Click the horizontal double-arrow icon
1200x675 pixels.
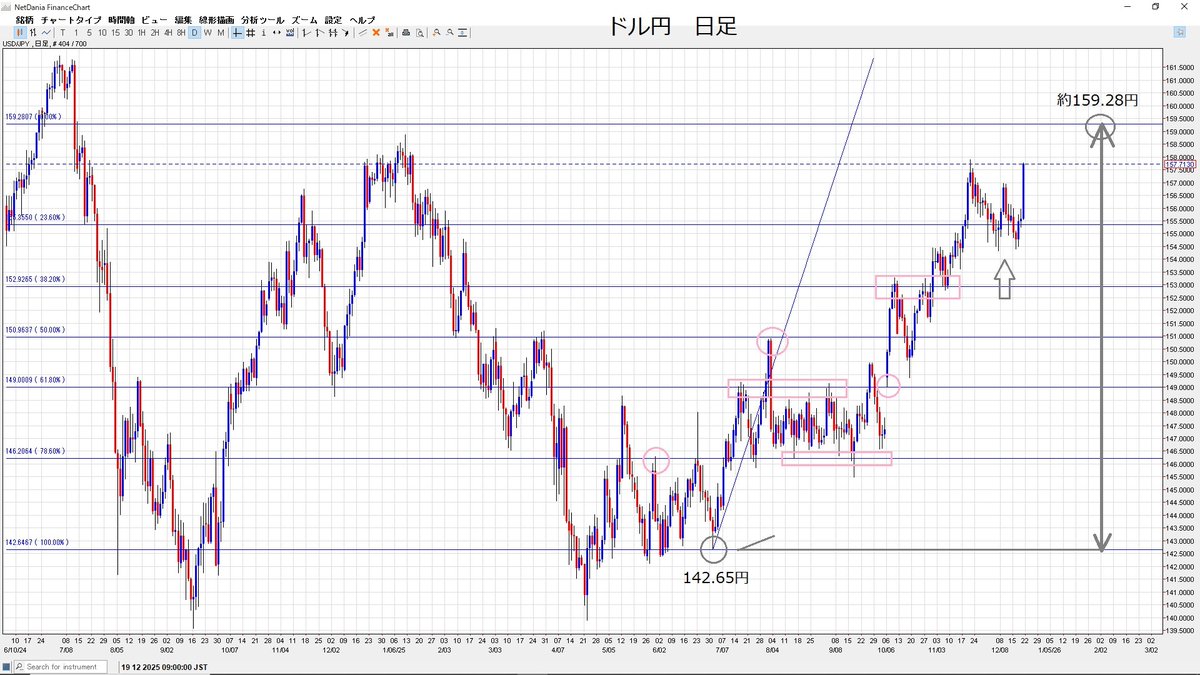tap(276, 32)
